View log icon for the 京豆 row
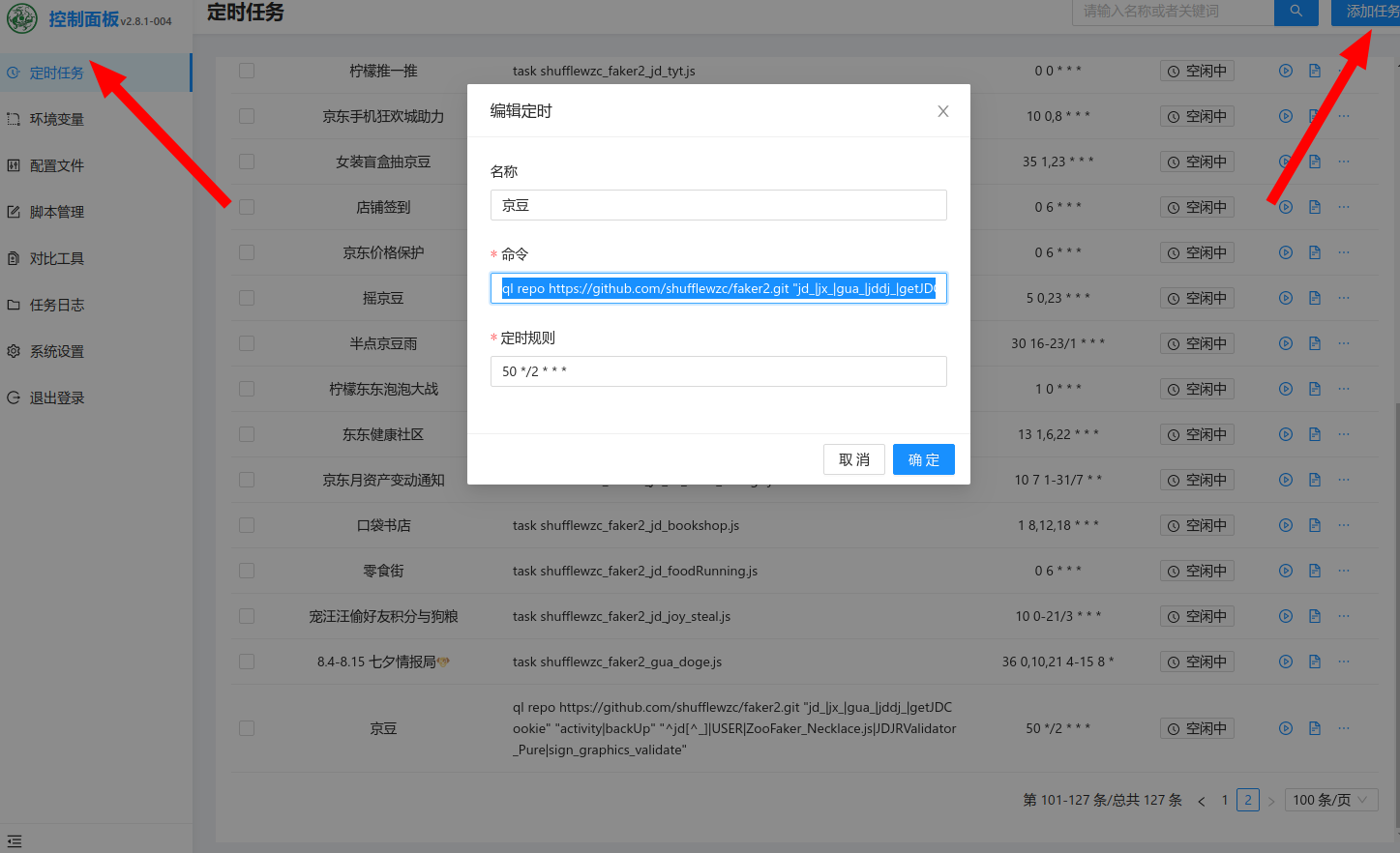 coord(1315,728)
